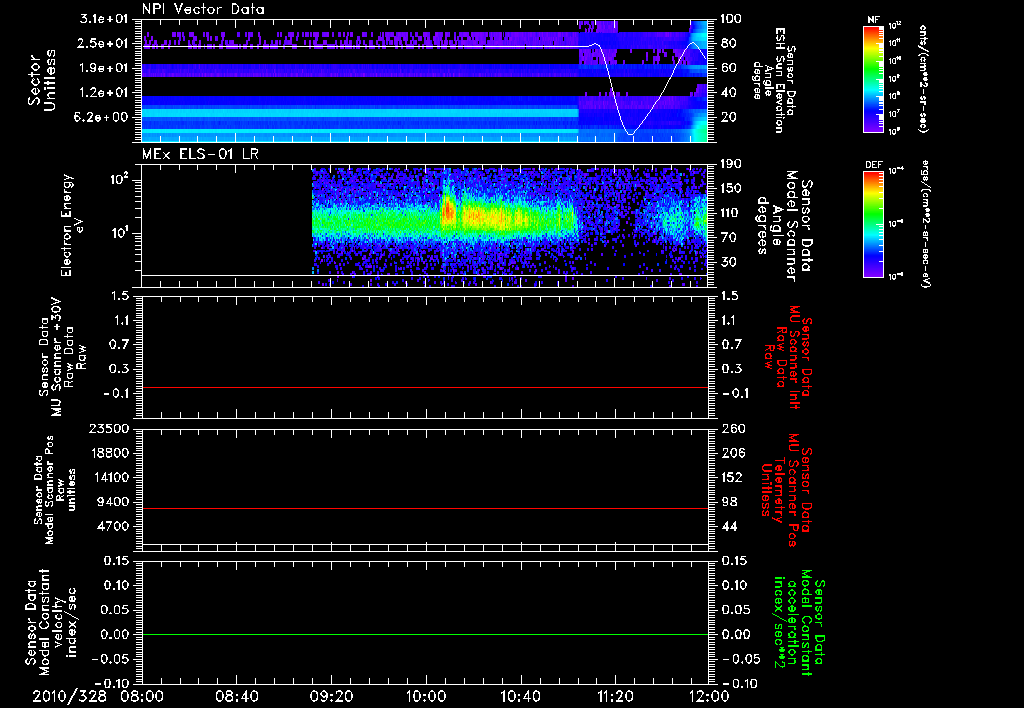Click the 'ESH Sun Elevation Angle' axis title
The width and height of the screenshot is (1024, 708).
point(774,80)
